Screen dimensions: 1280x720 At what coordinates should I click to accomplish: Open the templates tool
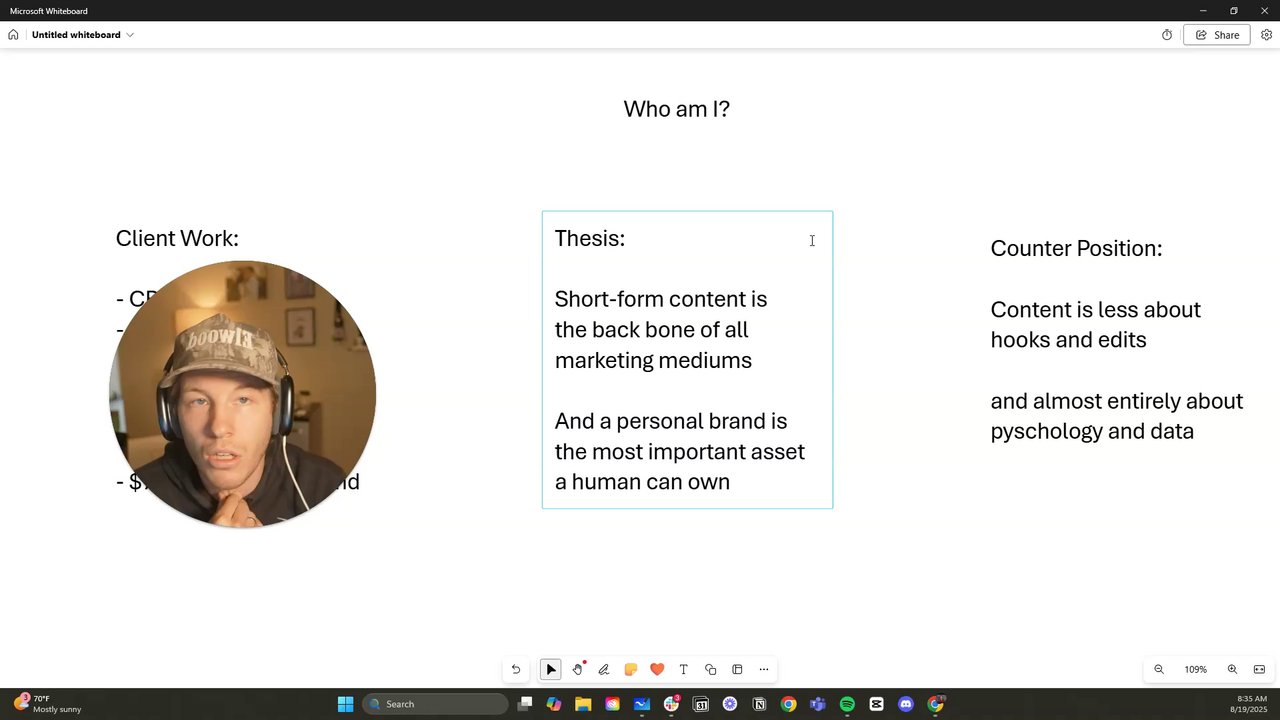coord(737,670)
